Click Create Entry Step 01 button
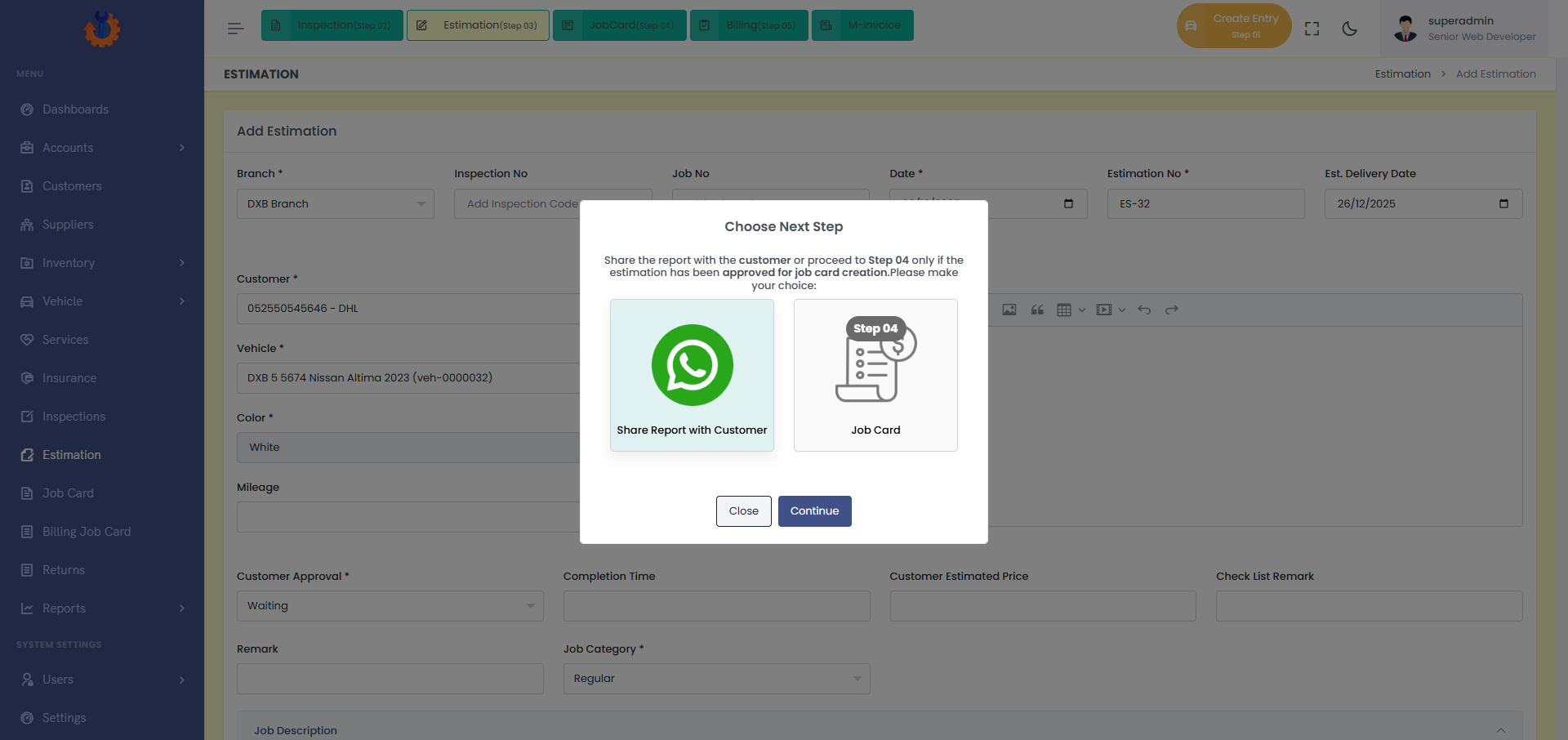Image resolution: width=1568 pixels, height=740 pixels. pos(1234,25)
